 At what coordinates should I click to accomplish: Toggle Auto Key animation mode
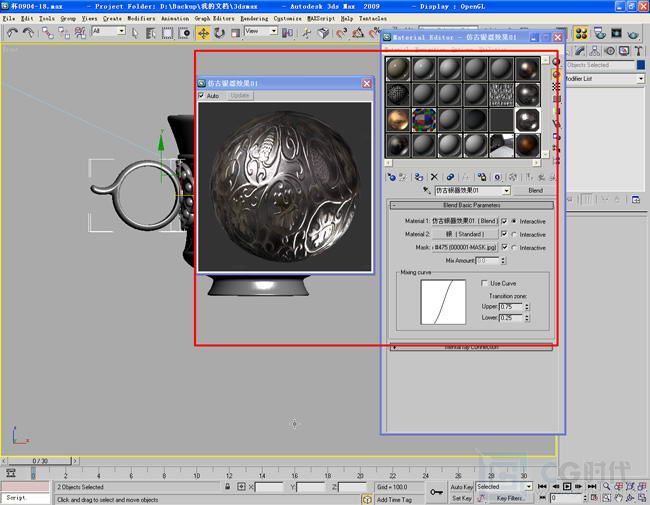tap(461, 487)
